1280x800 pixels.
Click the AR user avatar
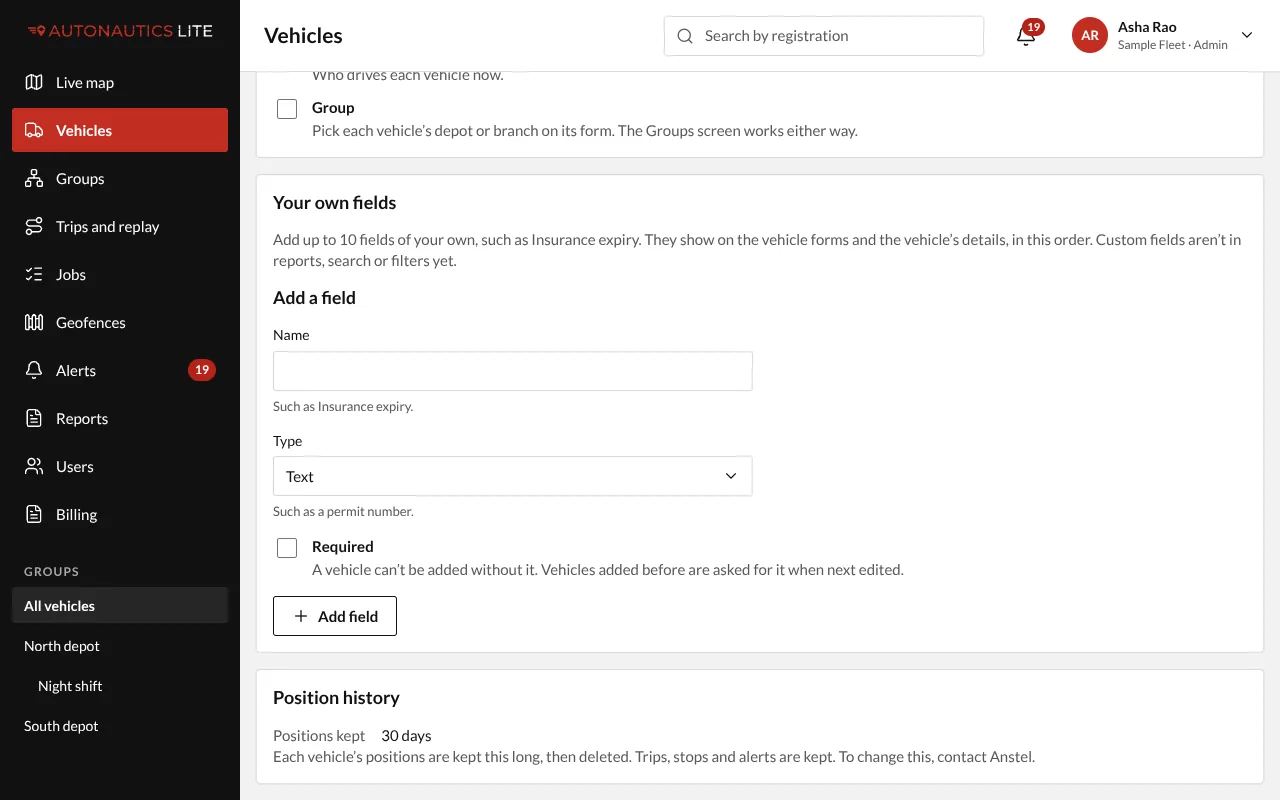coord(1090,35)
